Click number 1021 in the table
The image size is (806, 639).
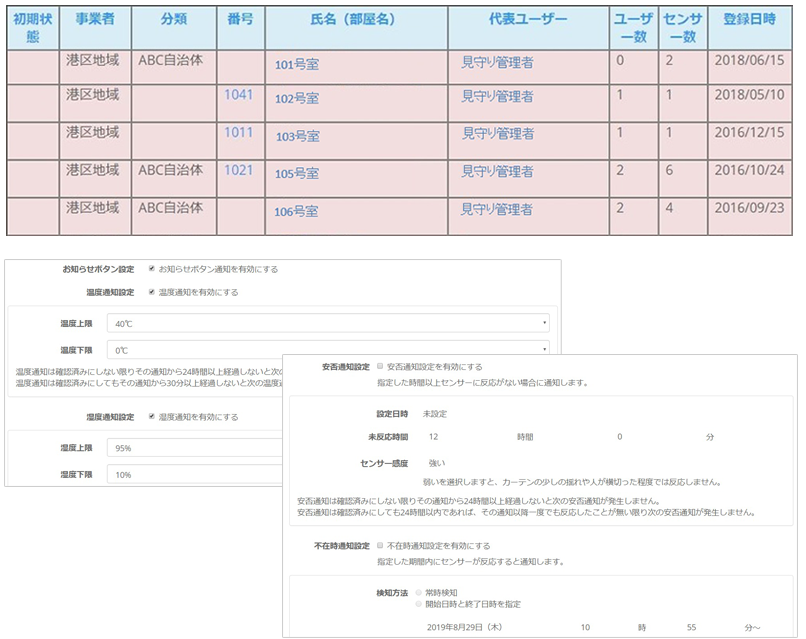[239, 171]
